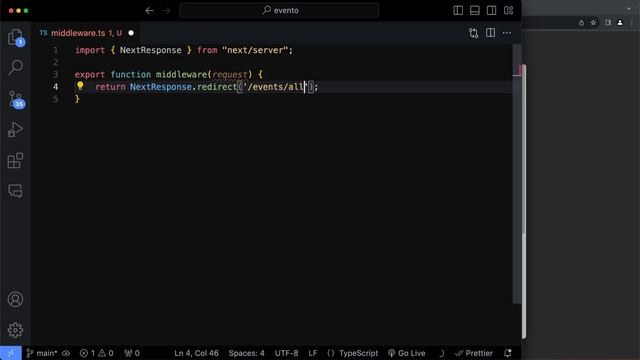The height and width of the screenshot is (360, 640).
Task: Publish changes with cloud sync icon
Action: pos(66,353)
